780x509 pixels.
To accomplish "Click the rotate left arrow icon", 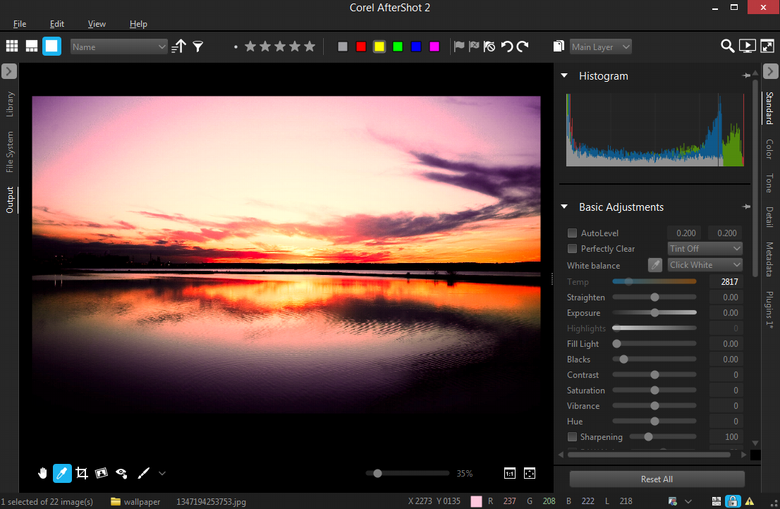I will [507, 46].
